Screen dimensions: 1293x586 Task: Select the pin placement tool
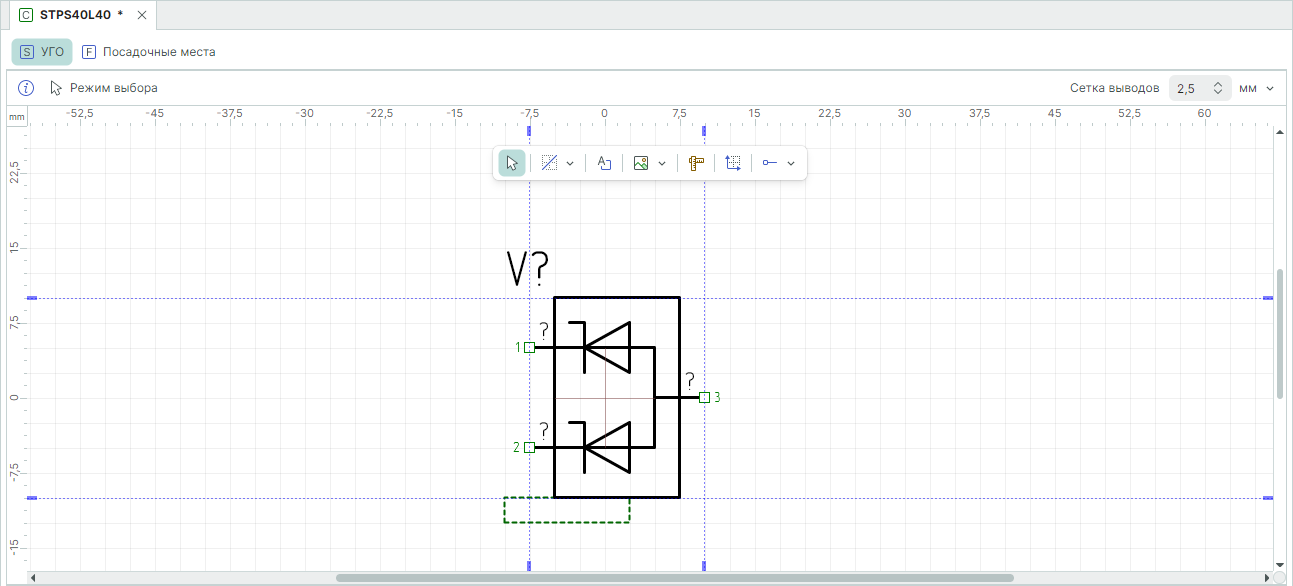click(770, 163)
